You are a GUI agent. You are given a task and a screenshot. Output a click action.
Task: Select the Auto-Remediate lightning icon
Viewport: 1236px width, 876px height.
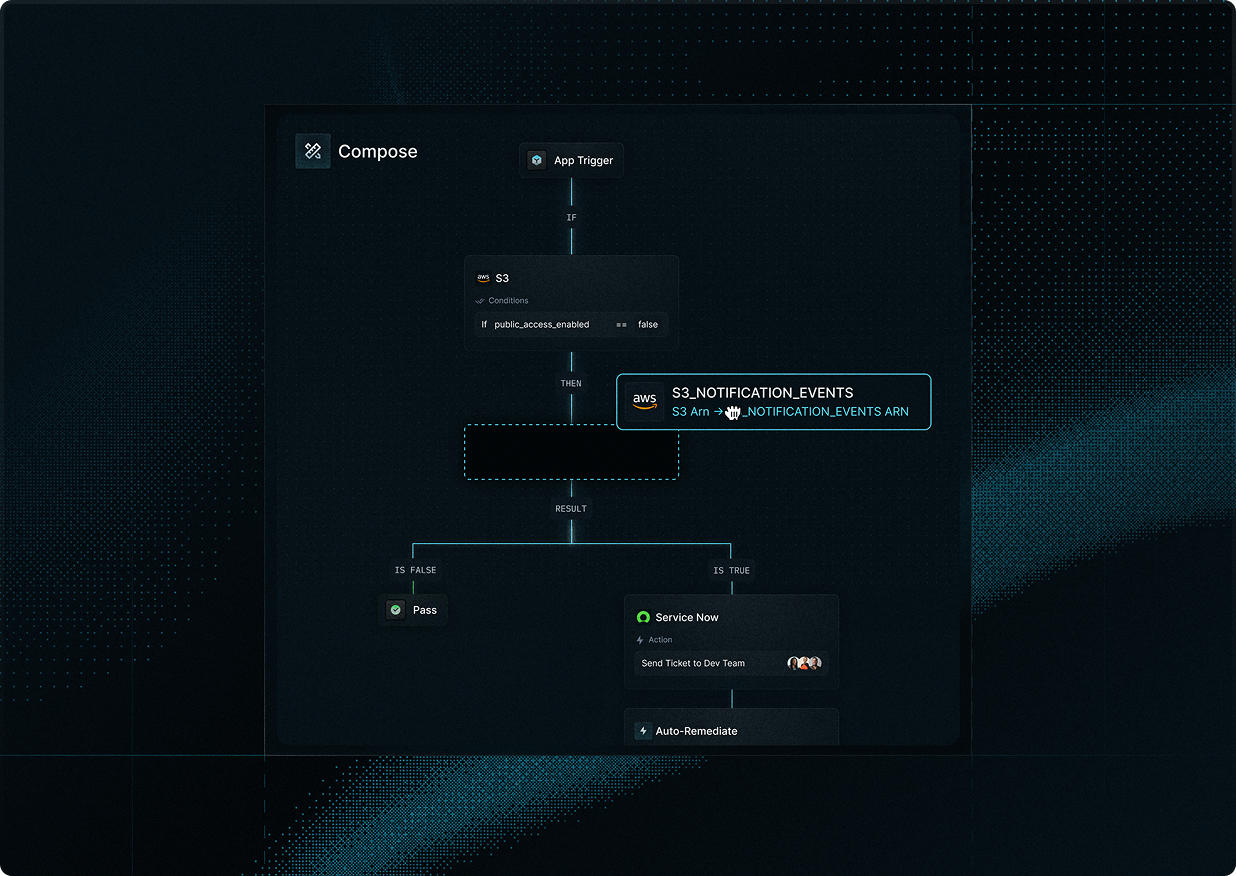[x=643, y=731]
